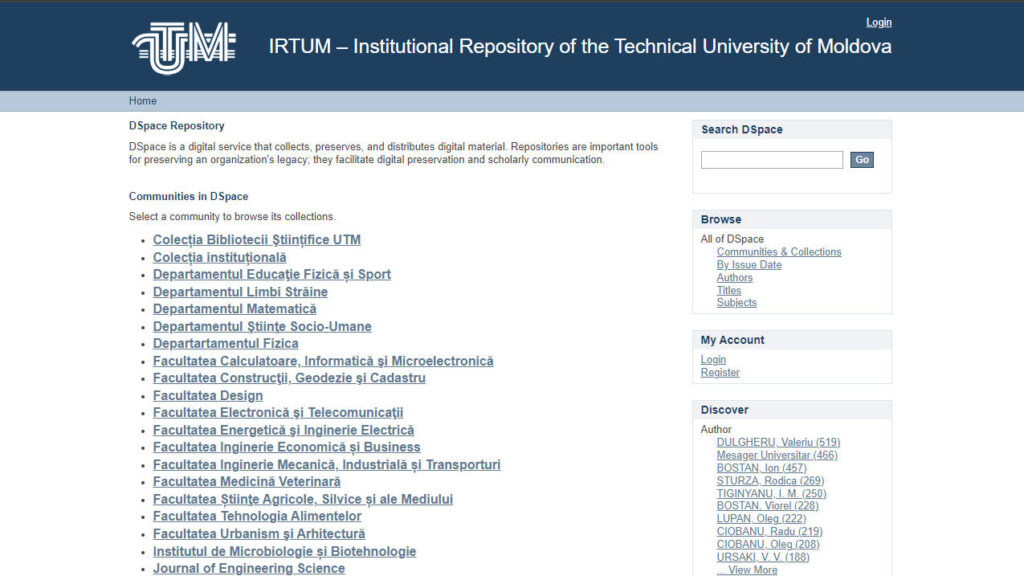1024x576 pixels.
Task: Open Departamentul Limbi Străine
Action: (x=240, y=292)
